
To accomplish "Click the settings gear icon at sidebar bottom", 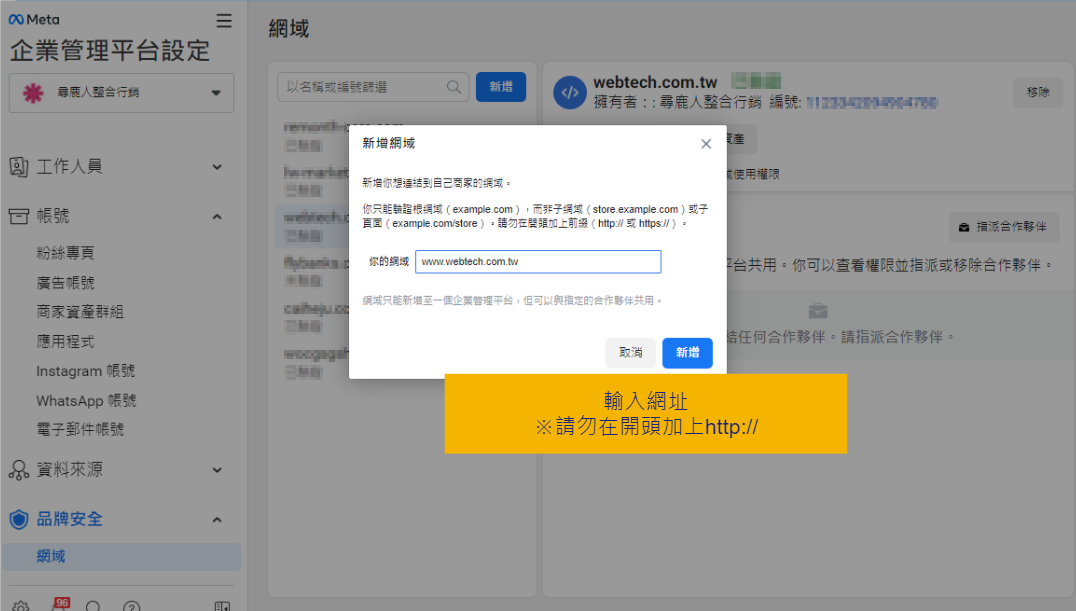I will [21, 606].
